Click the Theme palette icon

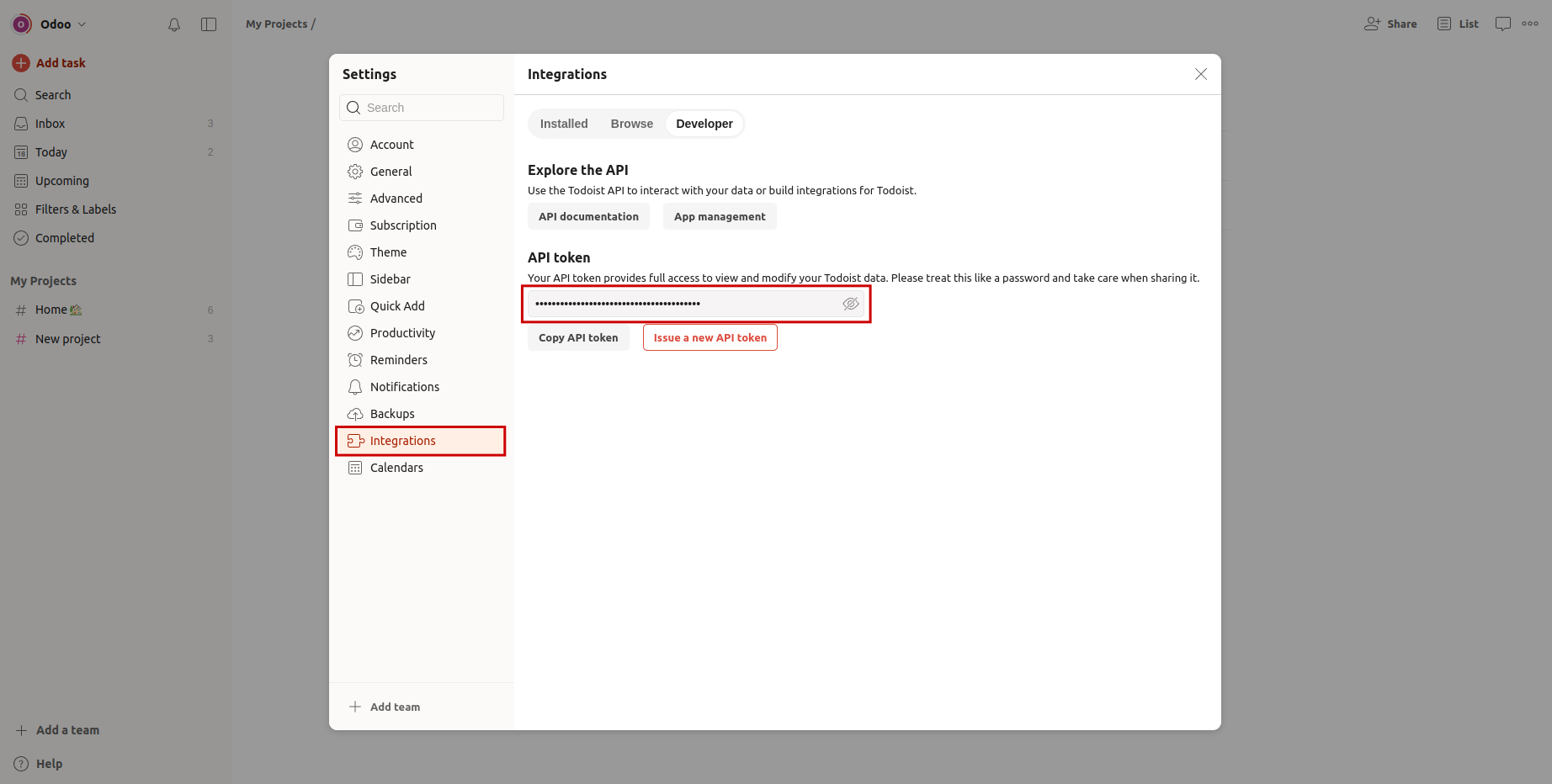pos(355,252)
